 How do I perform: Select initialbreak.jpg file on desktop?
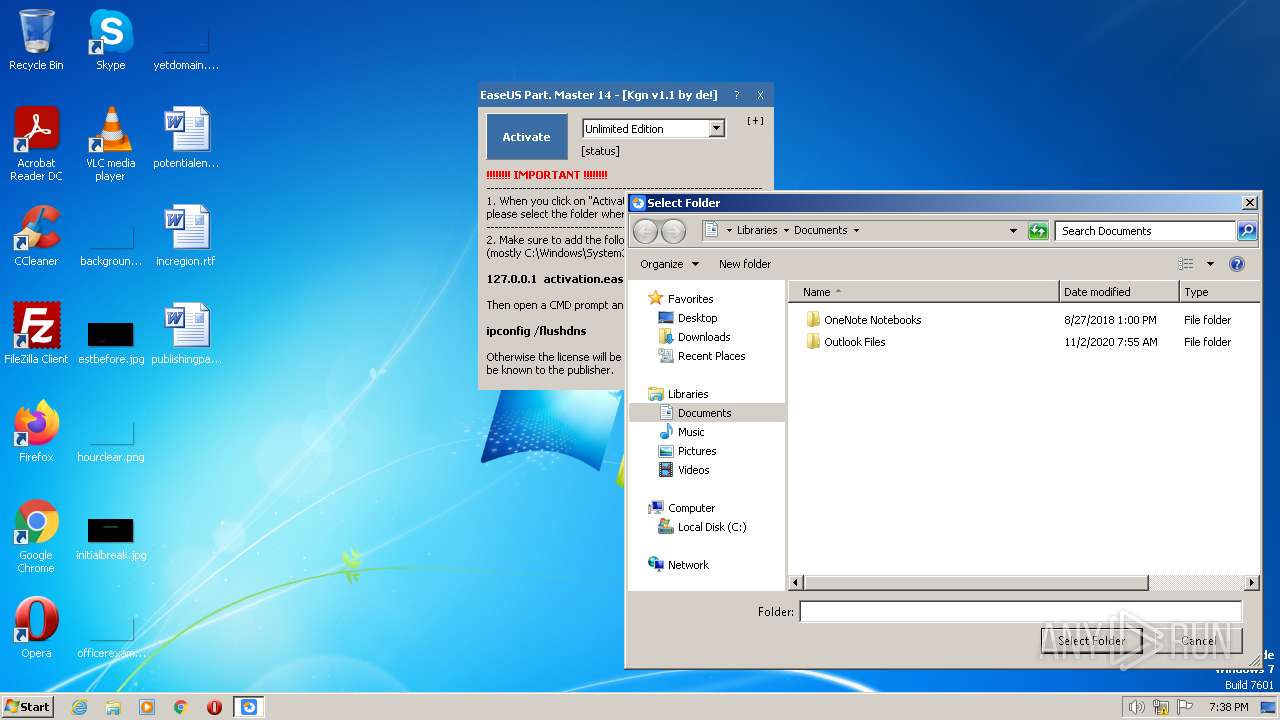pyautogui.click(x=110, y=539)
